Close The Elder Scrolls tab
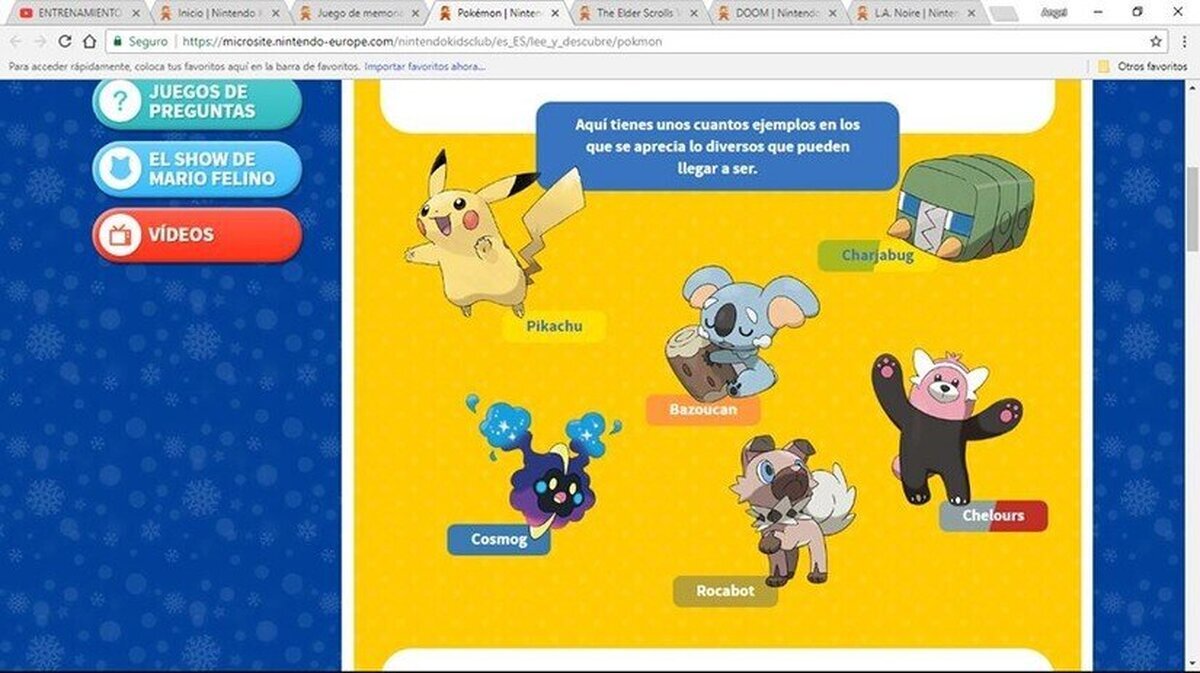This screenshot has height=673, width=1200. pyautogui.click(x=694, y=13)
